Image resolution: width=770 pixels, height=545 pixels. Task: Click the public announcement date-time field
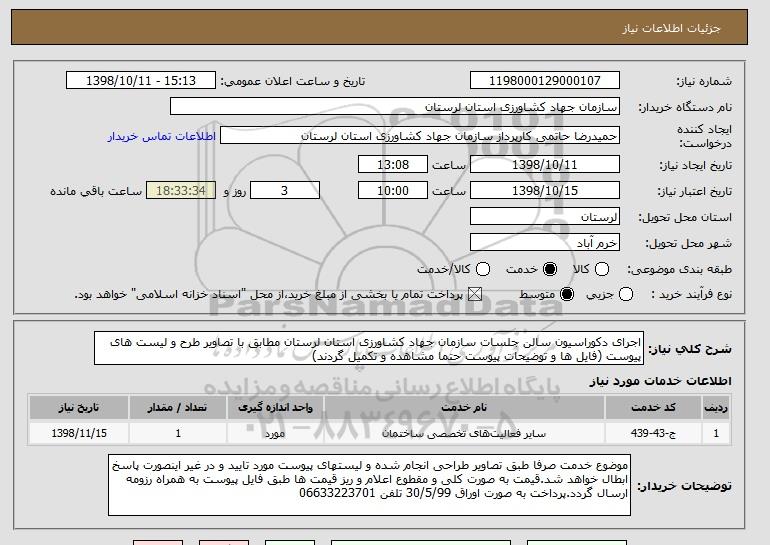(141, 81)
